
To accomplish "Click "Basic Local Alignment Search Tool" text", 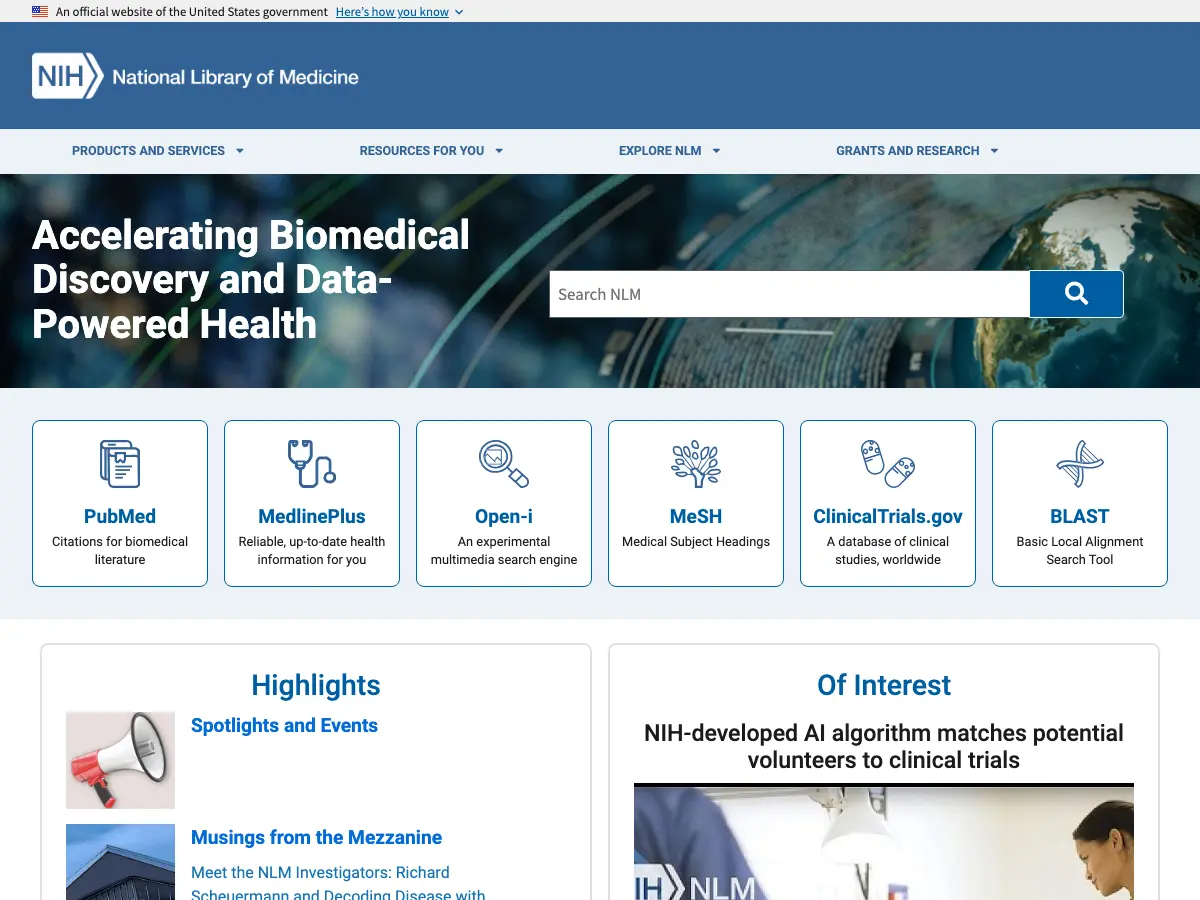I will pyautogui.click(x=1080, y=551).
